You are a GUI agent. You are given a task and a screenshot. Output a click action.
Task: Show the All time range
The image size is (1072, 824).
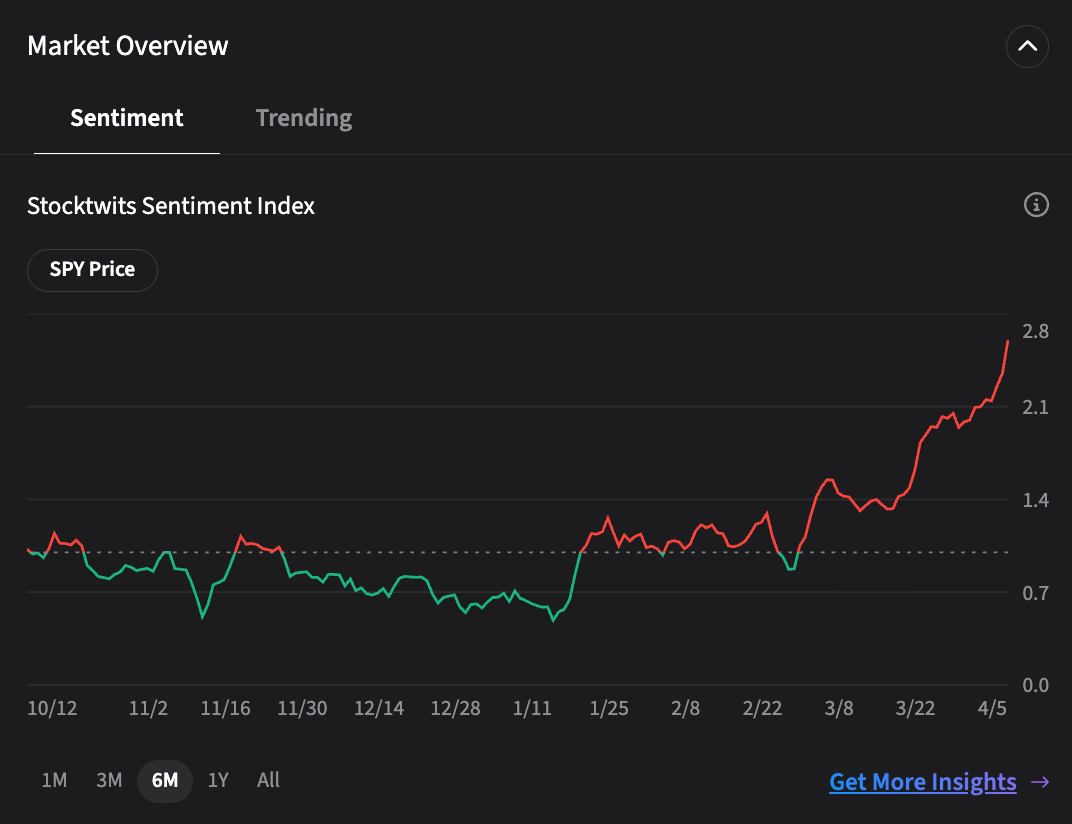[x=268, y=780]
